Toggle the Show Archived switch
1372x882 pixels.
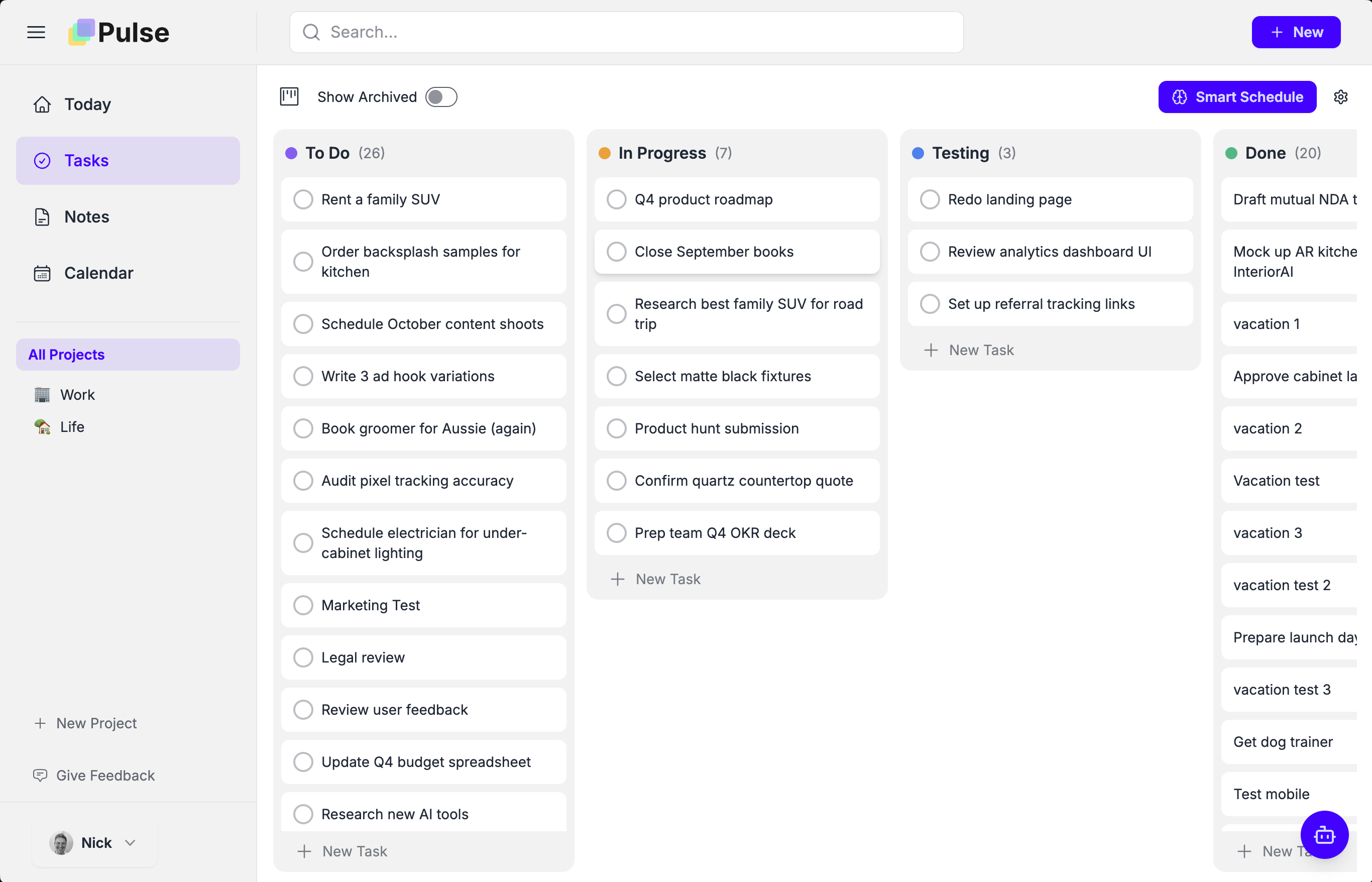click(441, 97)
